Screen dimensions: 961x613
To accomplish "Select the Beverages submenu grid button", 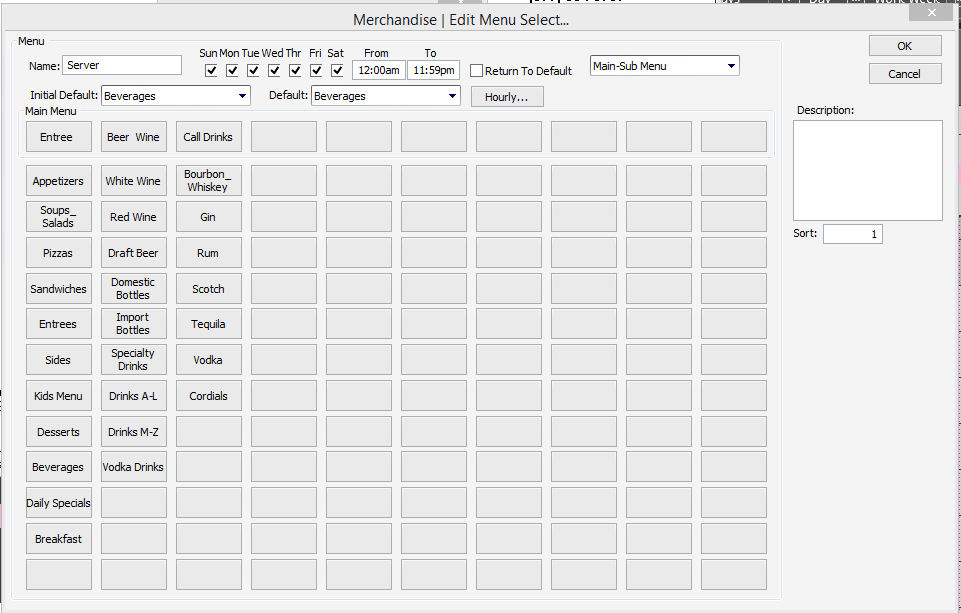I will [59, 467].
